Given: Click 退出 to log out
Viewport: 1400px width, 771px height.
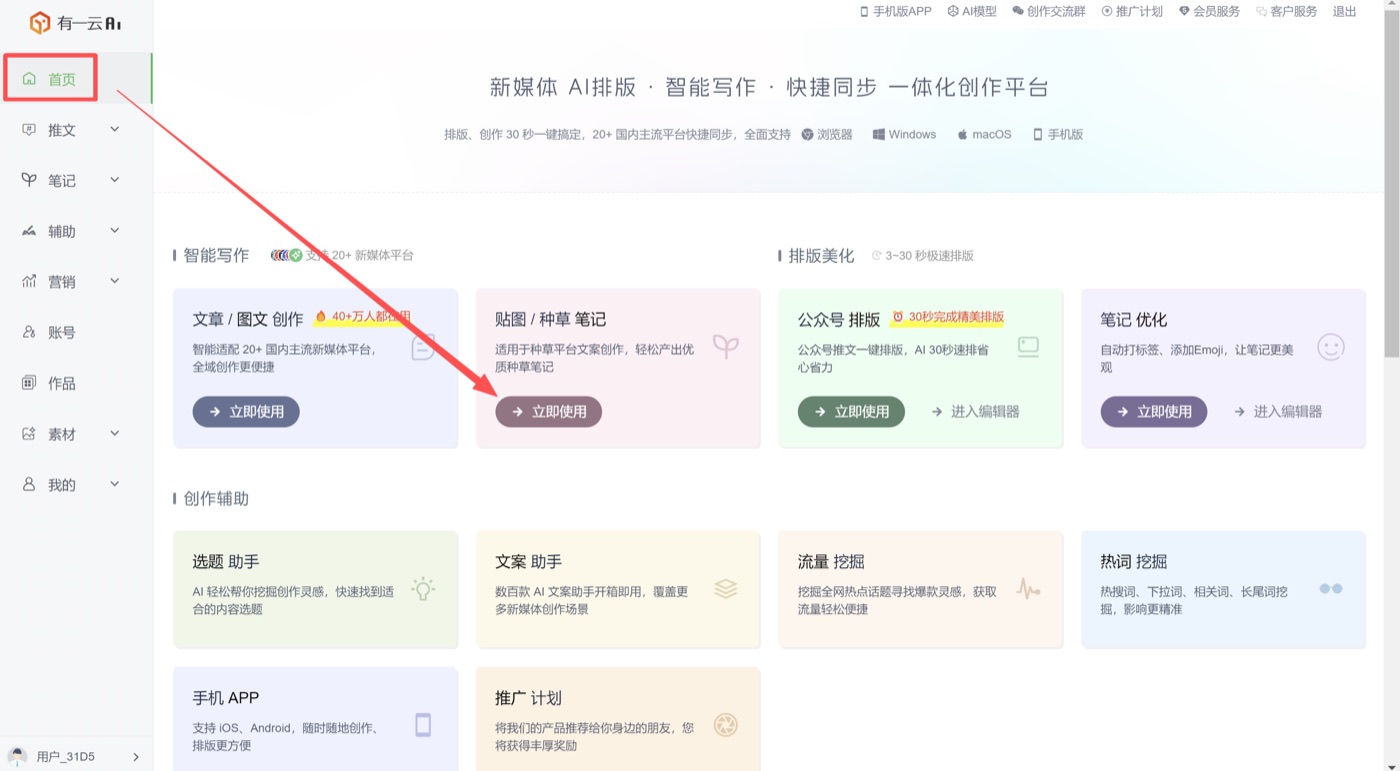Looking at the screenshot, I should [1345, 11].
